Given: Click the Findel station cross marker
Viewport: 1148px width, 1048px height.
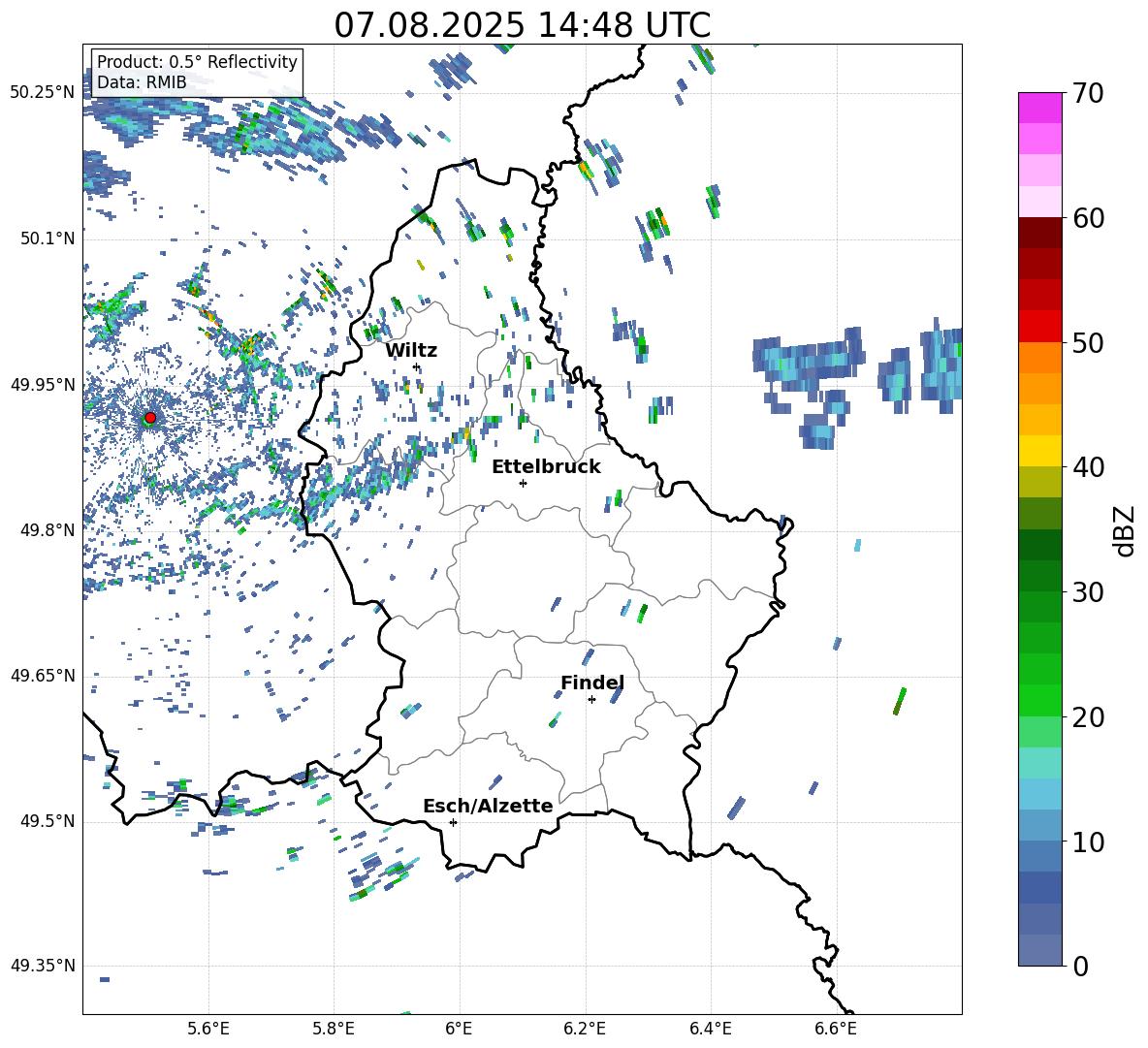Looking at the screenshot, I should (591, 699).
